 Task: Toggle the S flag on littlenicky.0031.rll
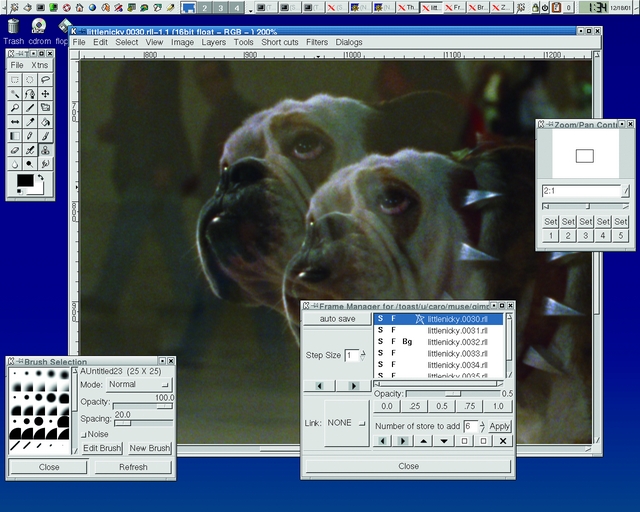pyautogui.click(x=380, y=330)
